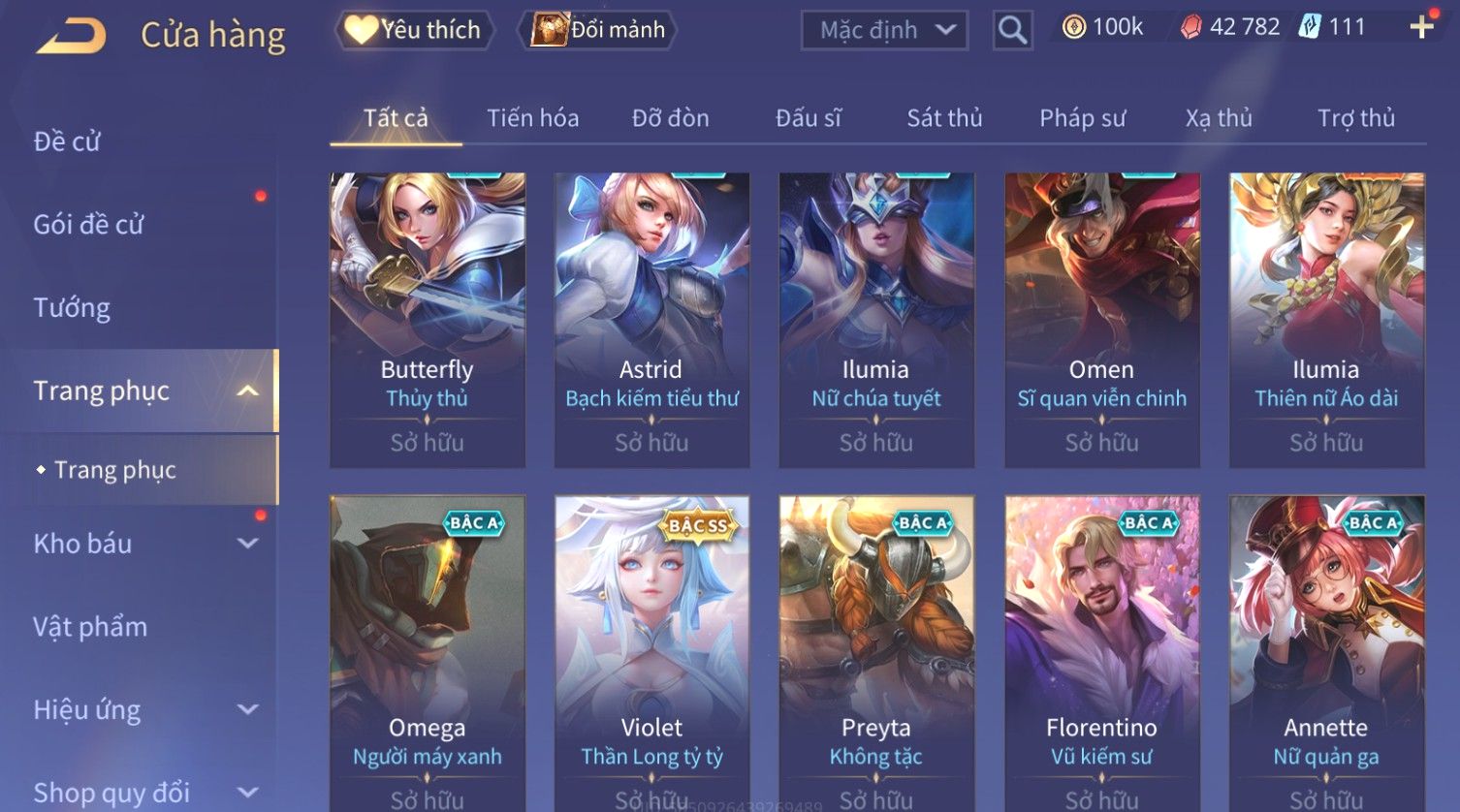Tap the plus icon to add currency
Viewport: 1460px width, 812px height.
tap(1421, 27)
